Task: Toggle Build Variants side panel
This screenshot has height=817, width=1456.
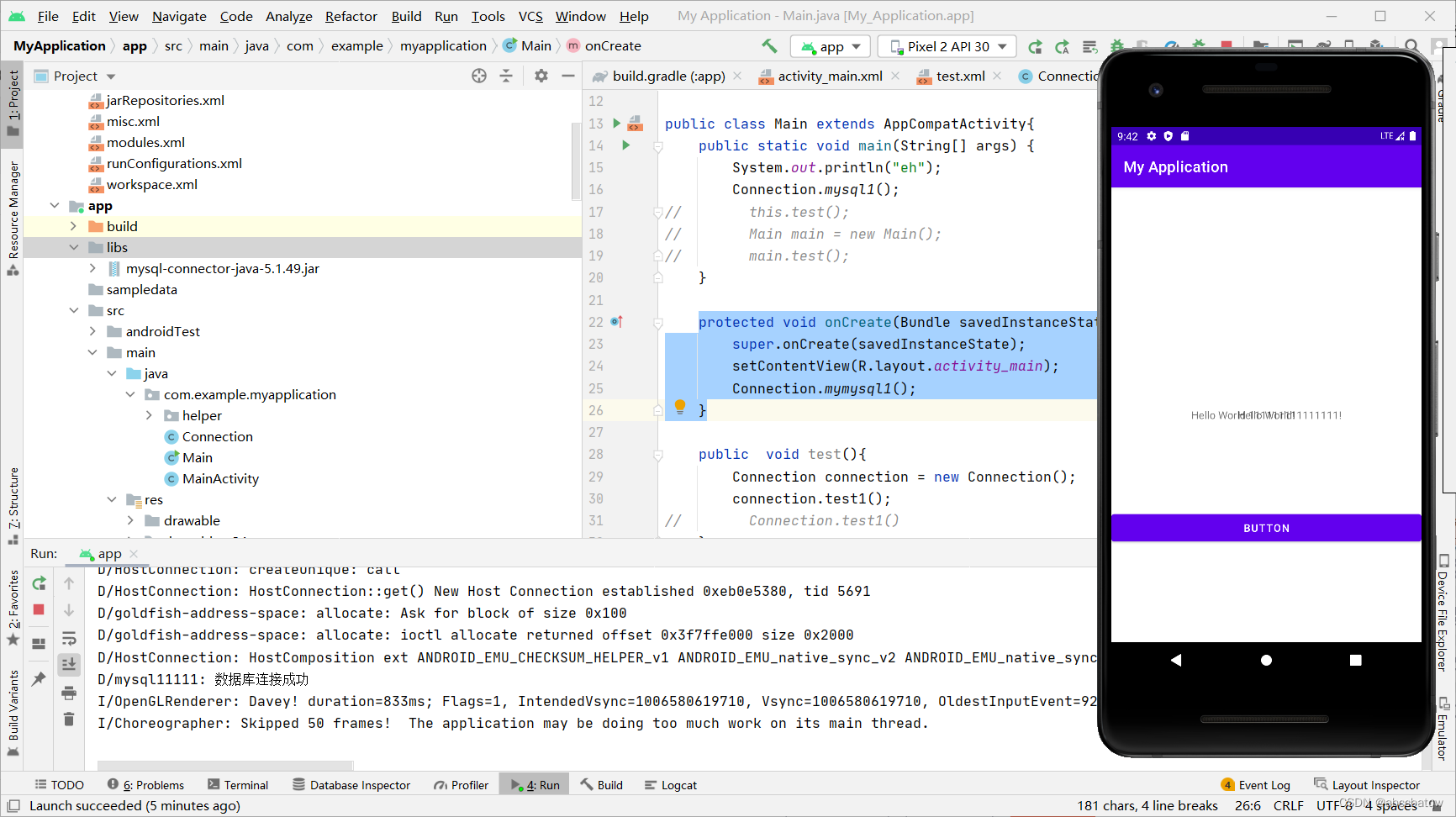Action: click(x=13, y=713)
